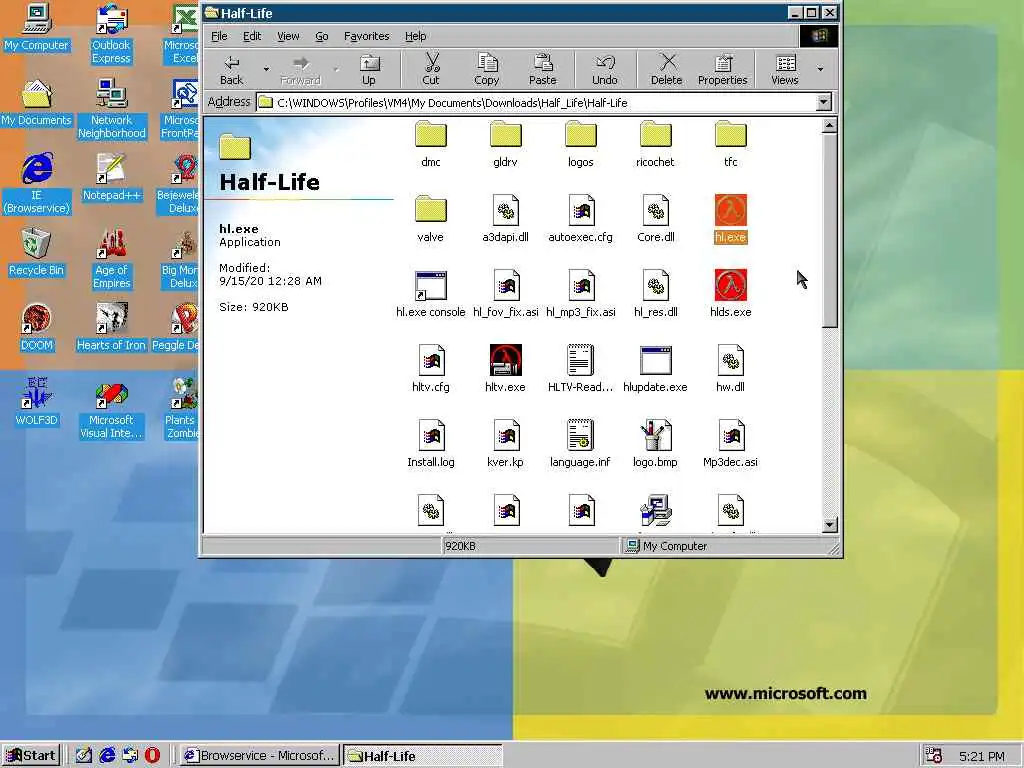The width and height of the screenshot is (1024, 768).
Task: Click the Copy toolbar button
Action: pos(487,69)
